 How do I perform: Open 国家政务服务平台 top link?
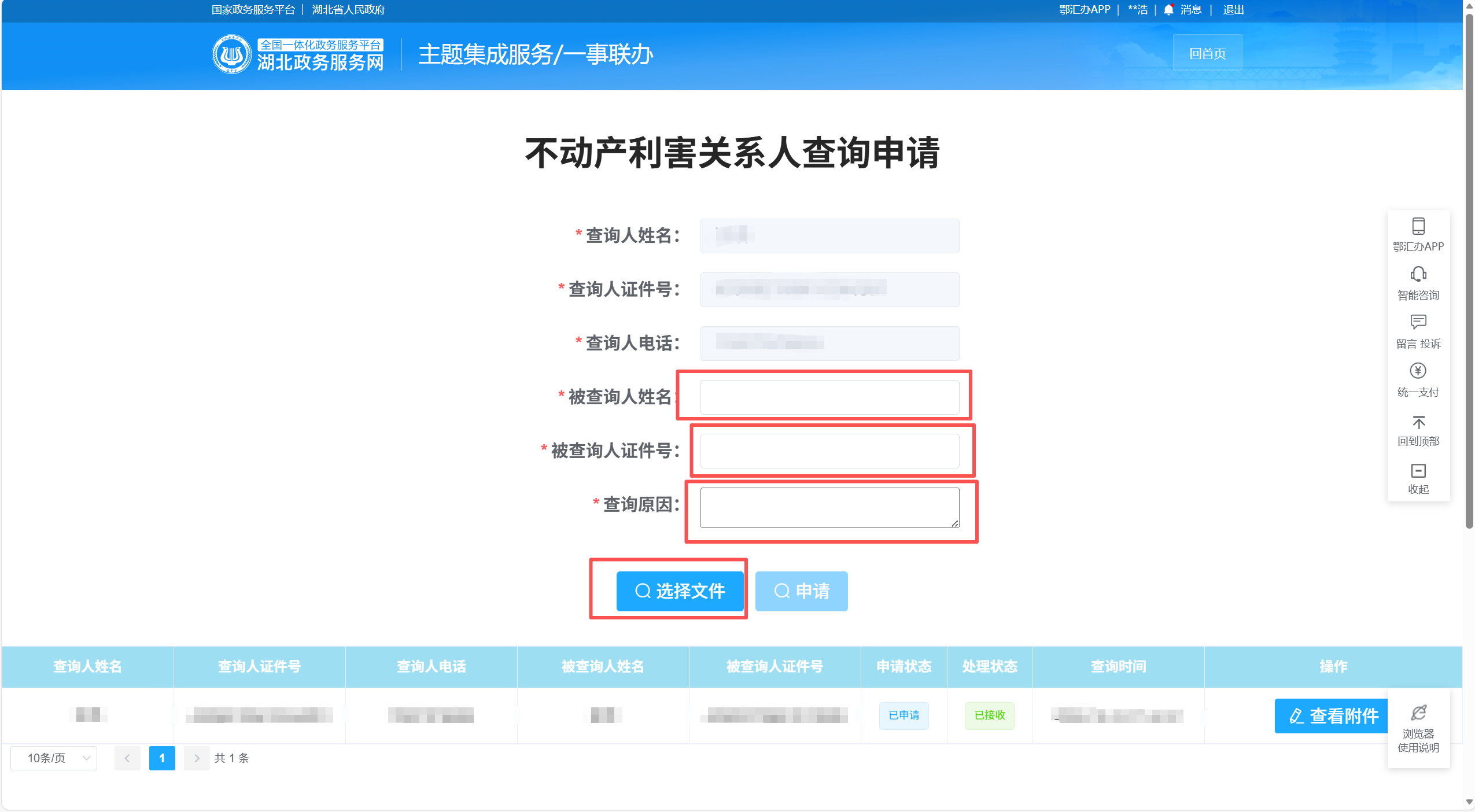pyautogui.click(x=253, y=10)
